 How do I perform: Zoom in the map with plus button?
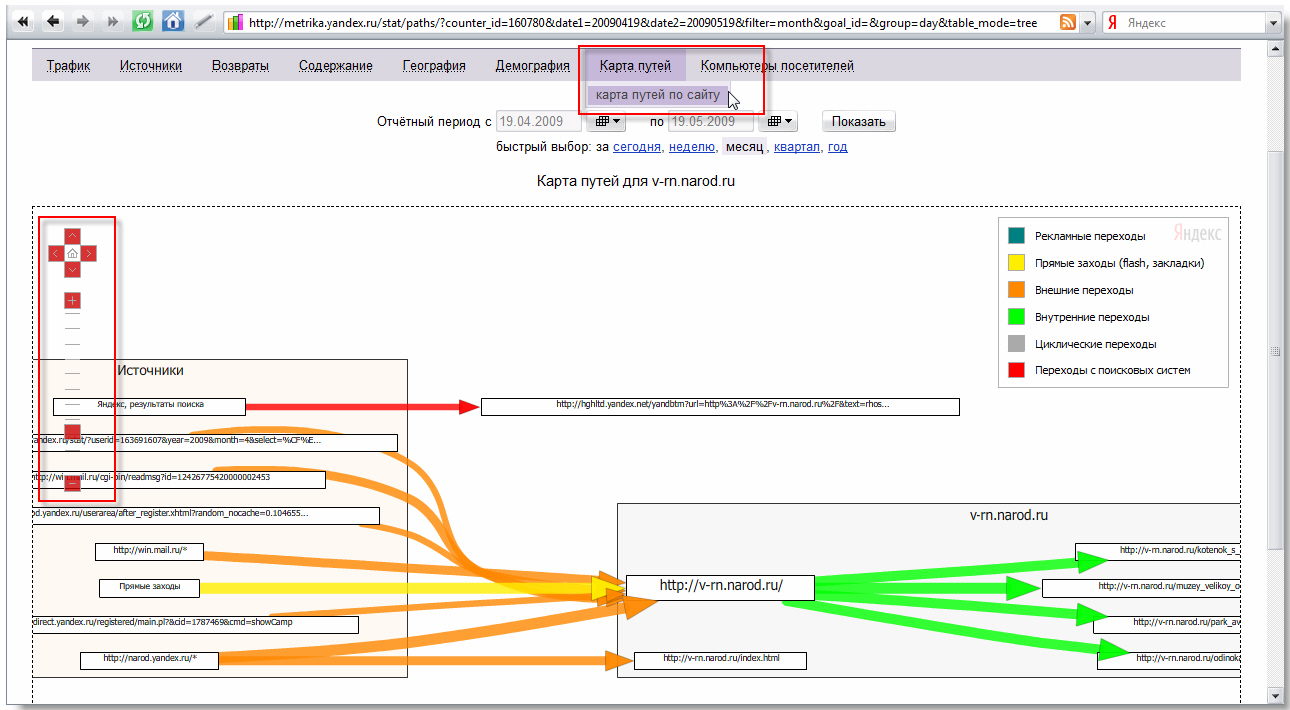pos(72,300)
